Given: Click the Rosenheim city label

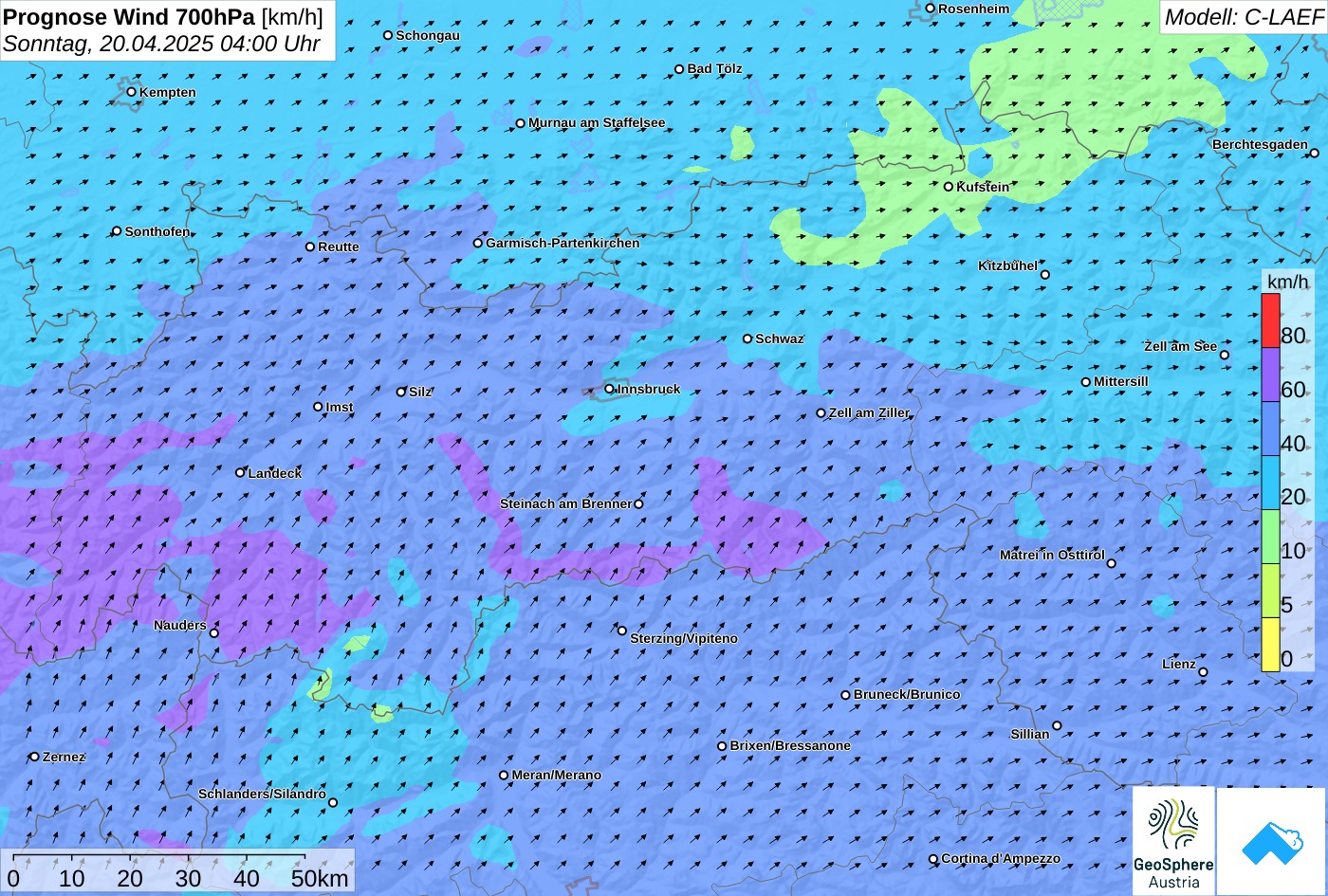Looking at the screenshot, I should [x=974, y=9].
